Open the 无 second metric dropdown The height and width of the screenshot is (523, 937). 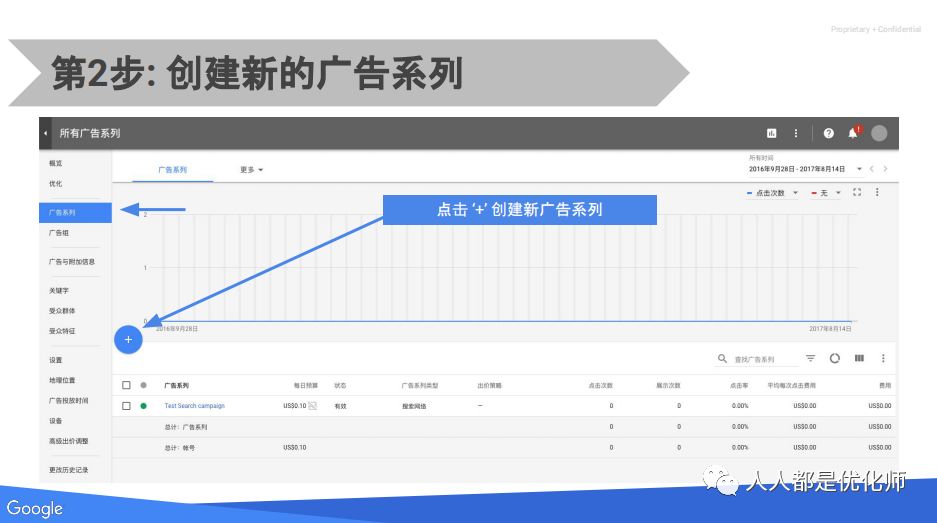tap(826, 193)
